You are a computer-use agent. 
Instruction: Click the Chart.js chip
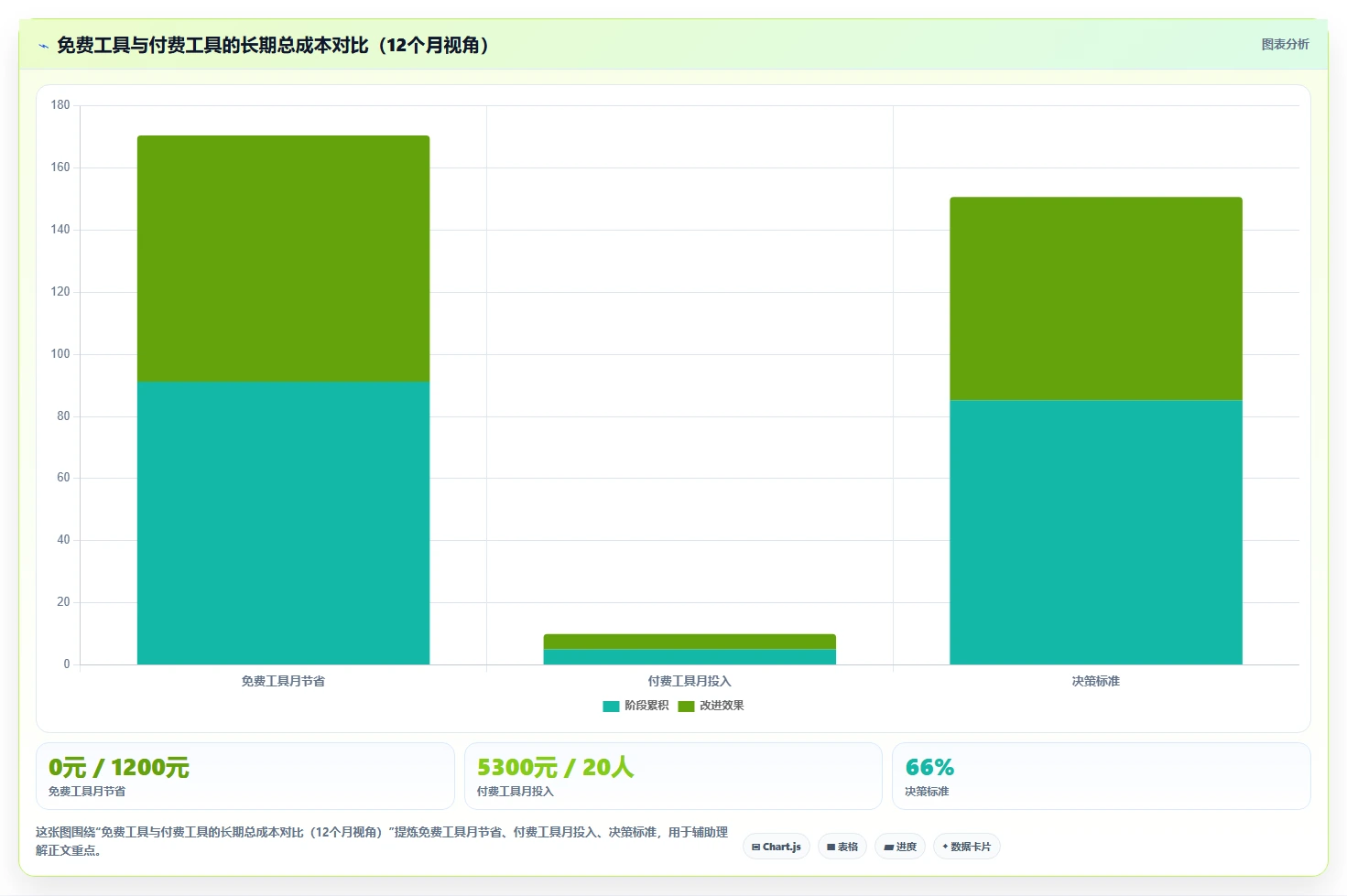(777, 847)
